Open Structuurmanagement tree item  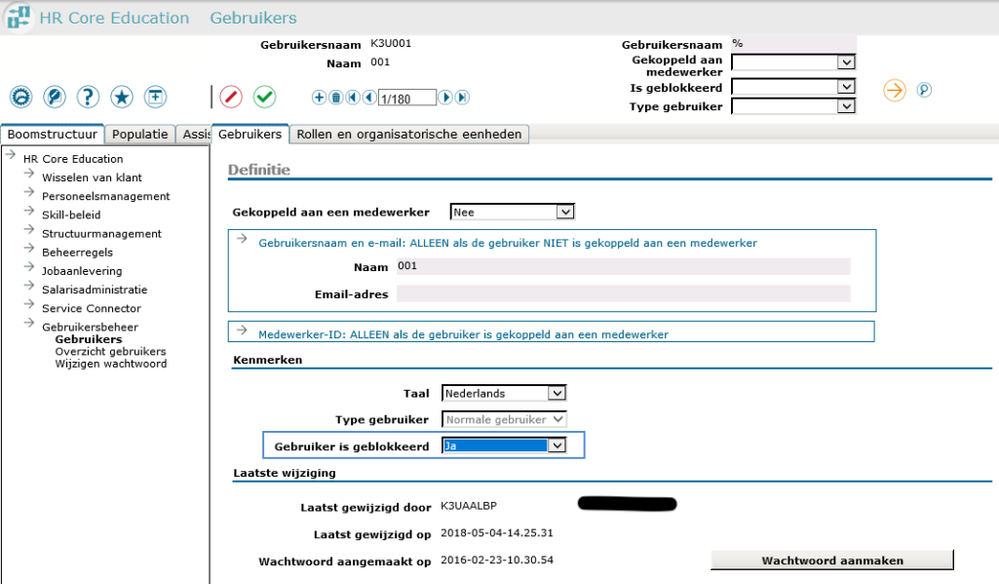[x=102, y=234]
